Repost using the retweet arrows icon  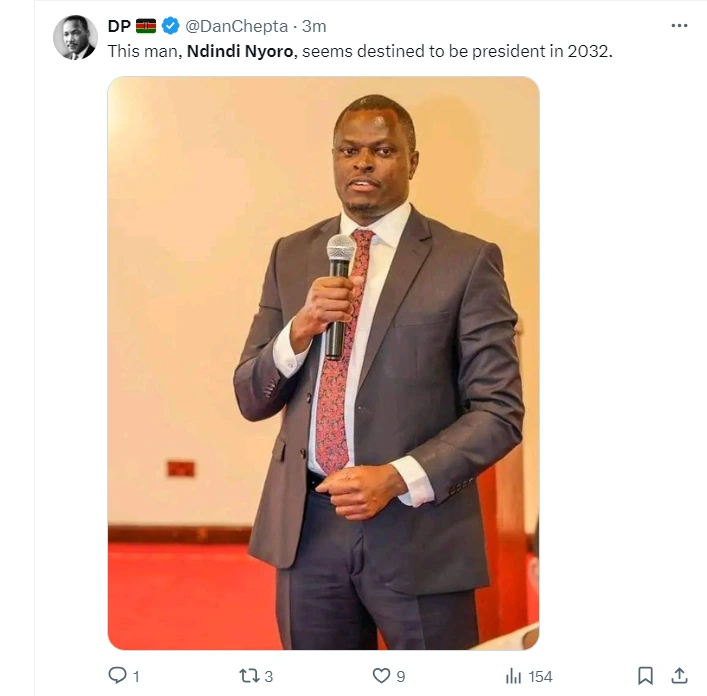[249, 676]
